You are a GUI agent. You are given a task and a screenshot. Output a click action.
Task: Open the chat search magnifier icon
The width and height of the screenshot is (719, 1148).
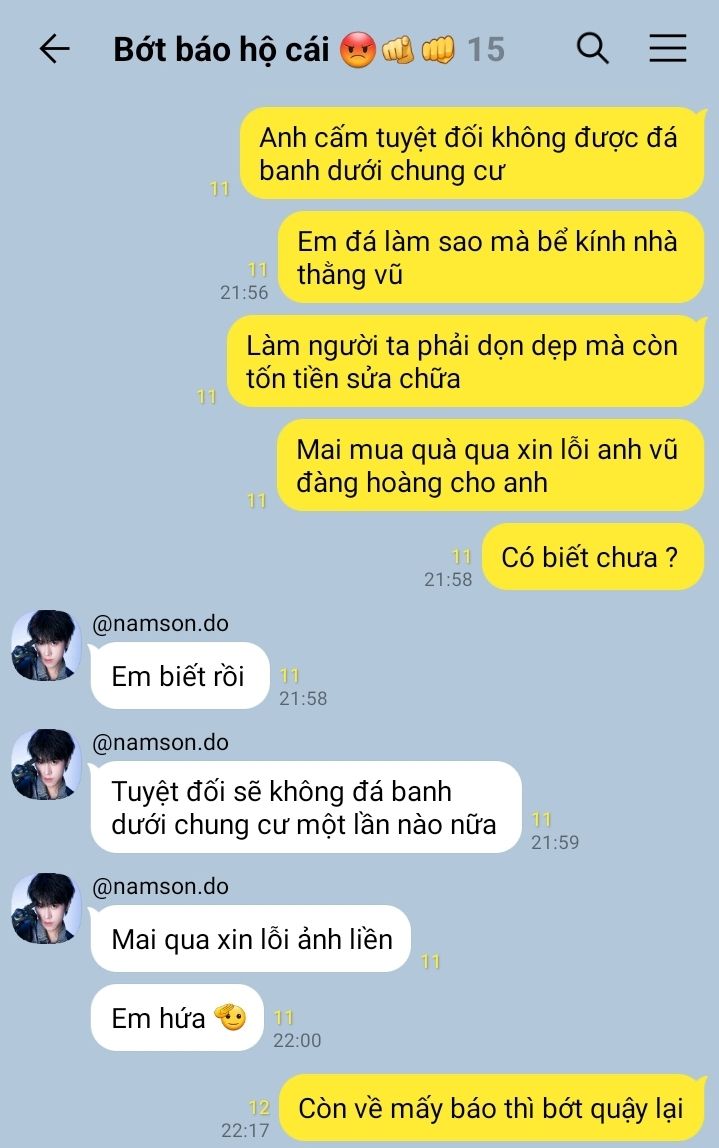[x=592, y=48]
